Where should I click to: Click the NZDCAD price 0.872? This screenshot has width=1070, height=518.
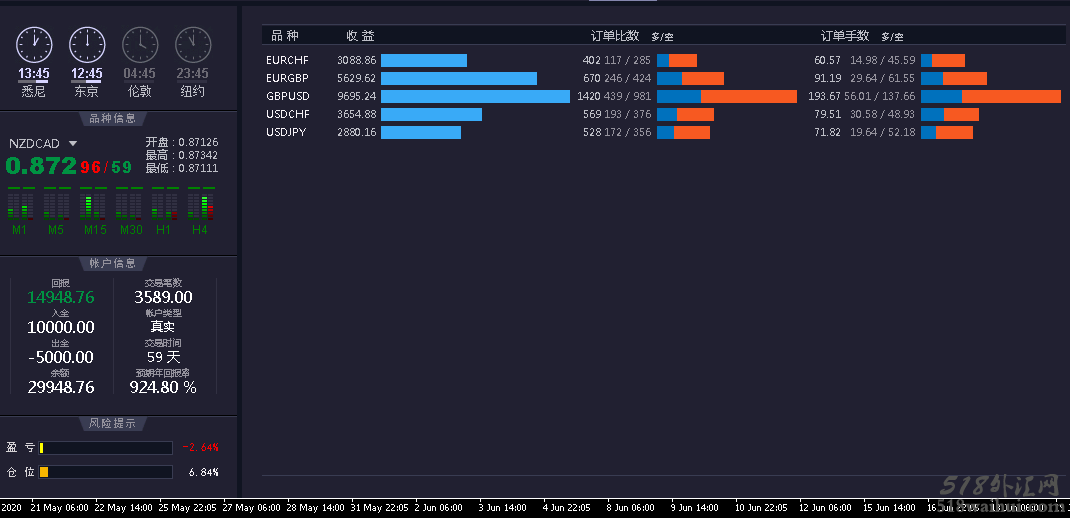[x=41, y=166]
